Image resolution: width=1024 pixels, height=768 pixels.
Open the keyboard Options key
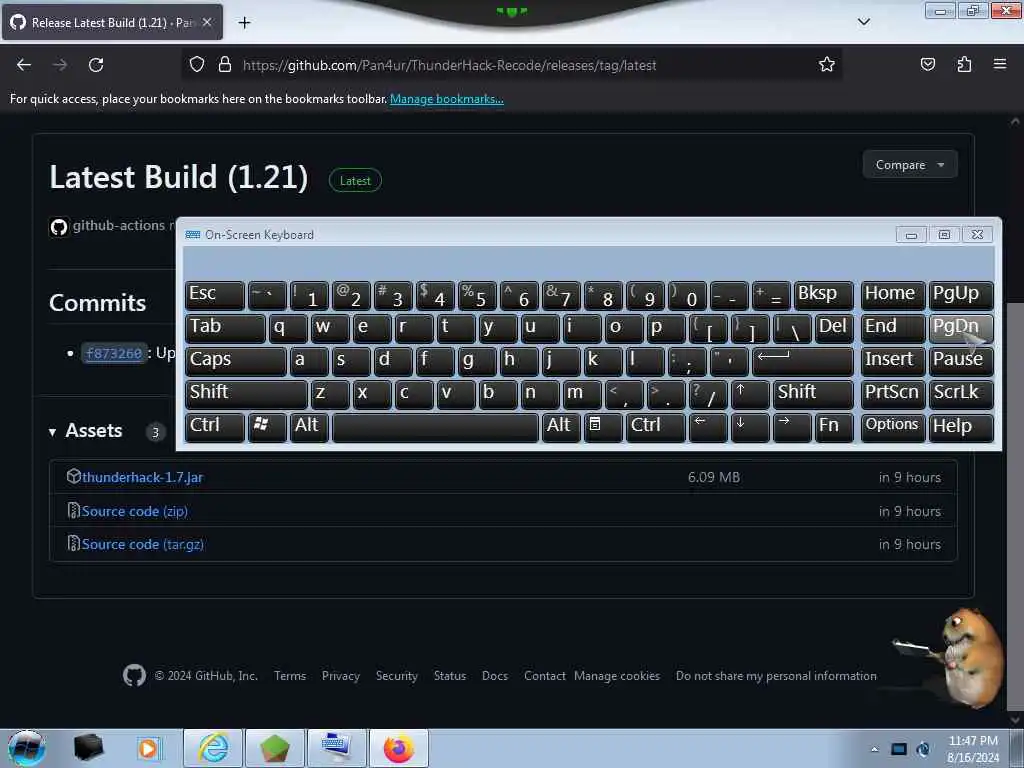pos(893,427)
